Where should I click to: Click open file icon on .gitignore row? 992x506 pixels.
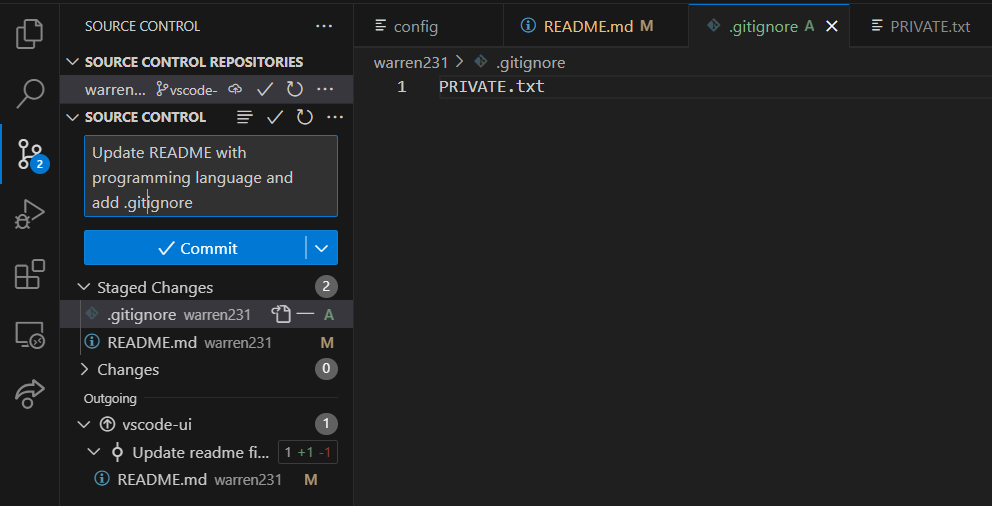point(280,314)
